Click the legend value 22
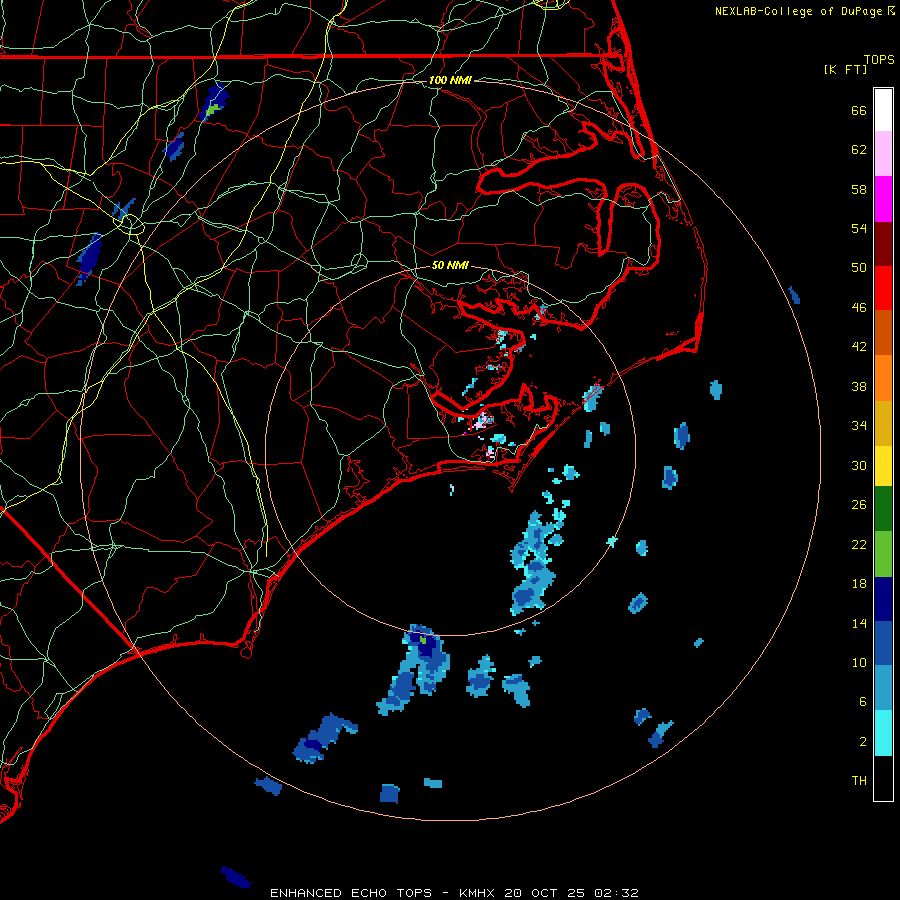Viewport: 900px width, 900px height. pyautogui.click(x=859, y=545)
